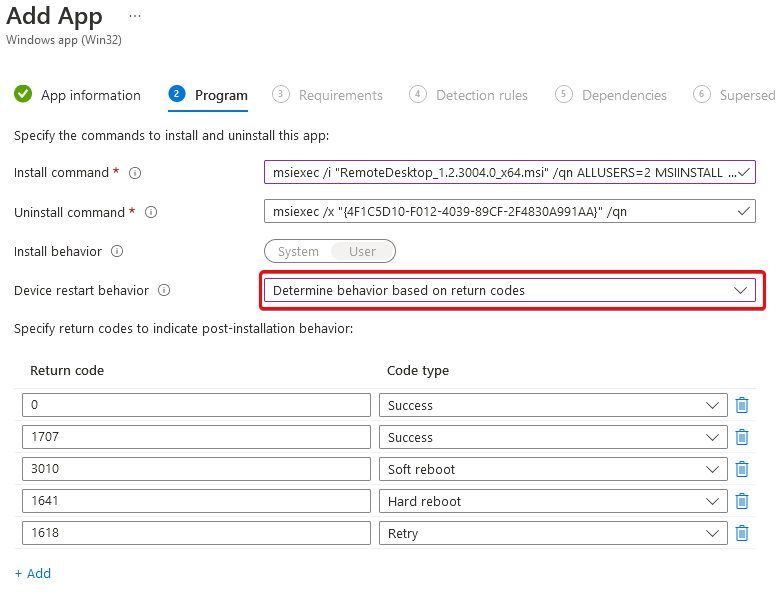Show info tooltip for Device restart behavior

pyautogui.click(x=164, y=290)
